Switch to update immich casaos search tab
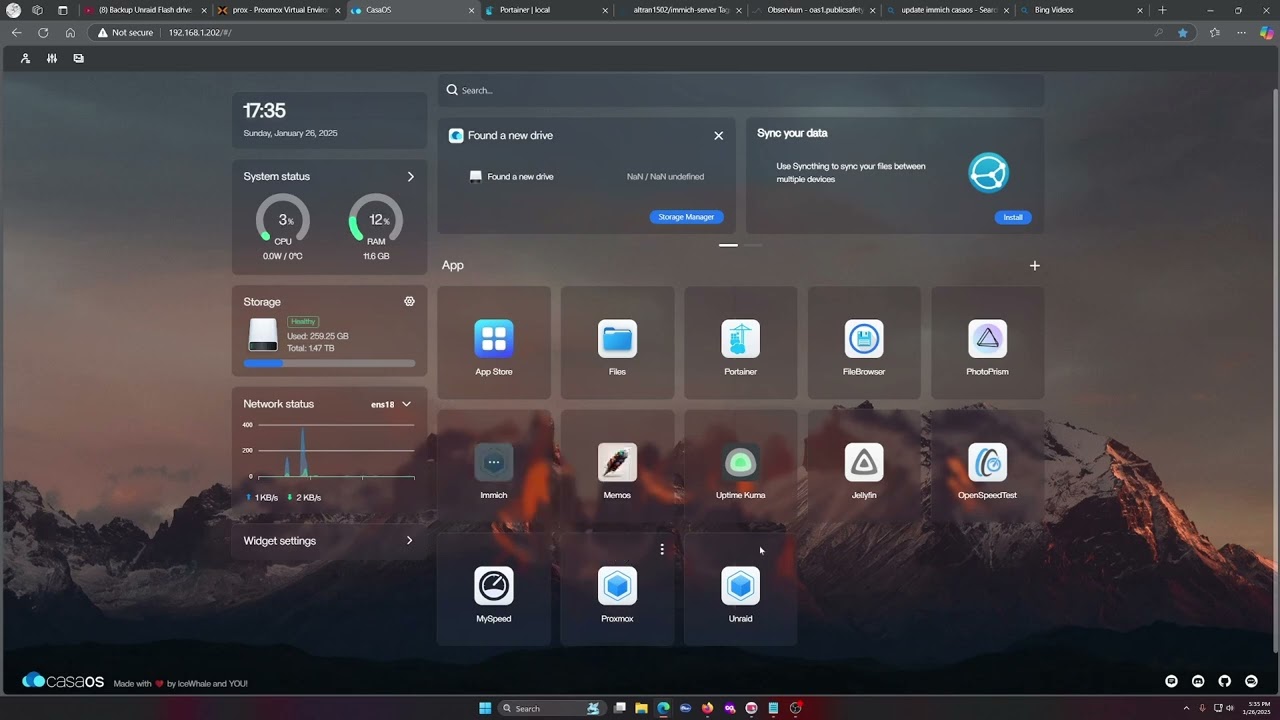Image resolution: width=1280 pixels, height=720 pixels. tap(948, 10)
